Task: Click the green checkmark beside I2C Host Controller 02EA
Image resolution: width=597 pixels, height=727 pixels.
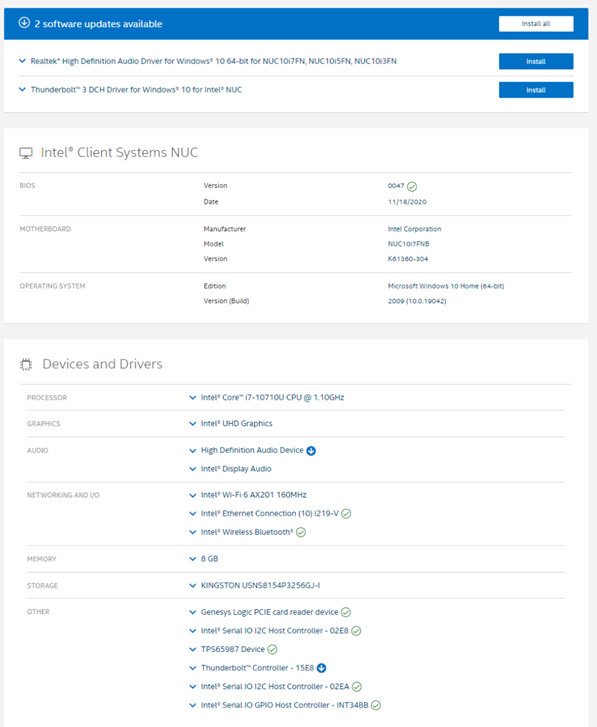Action: 356,687
